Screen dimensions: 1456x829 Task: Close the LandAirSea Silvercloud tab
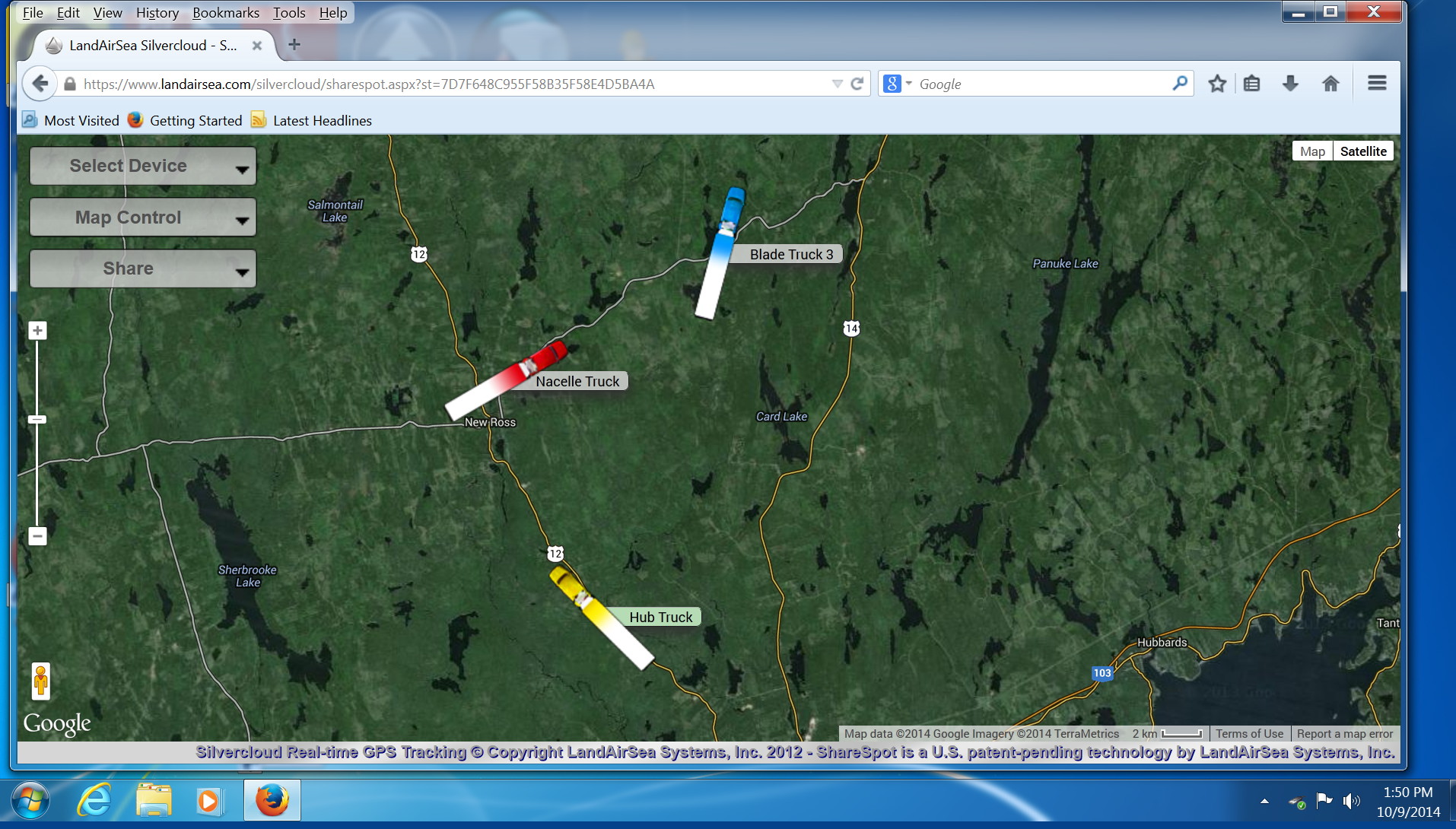[x=257, y=45]
